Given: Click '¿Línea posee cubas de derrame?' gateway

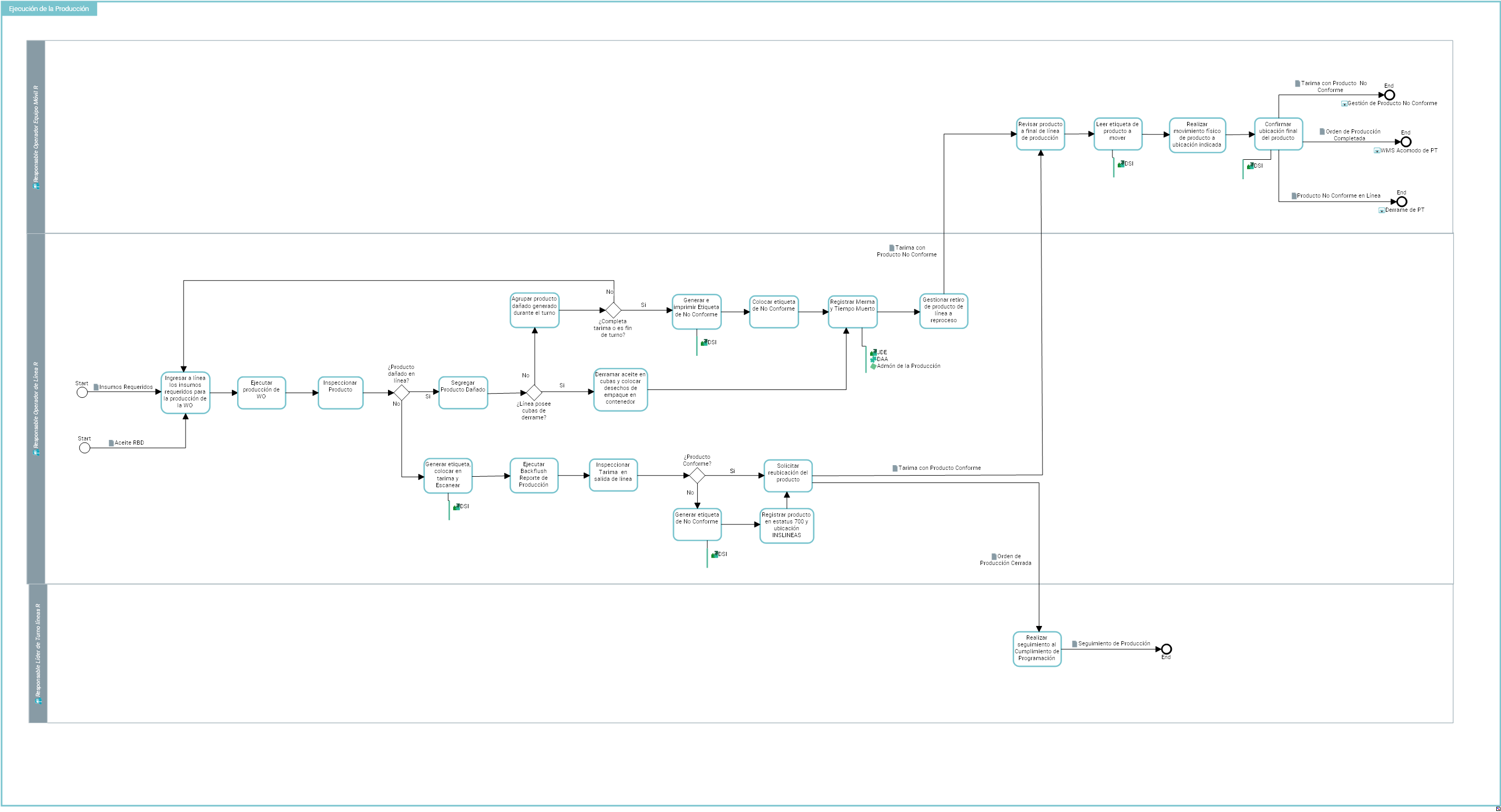Looking at the screenshot, I should pyautogui.click(x=534, y=393).
